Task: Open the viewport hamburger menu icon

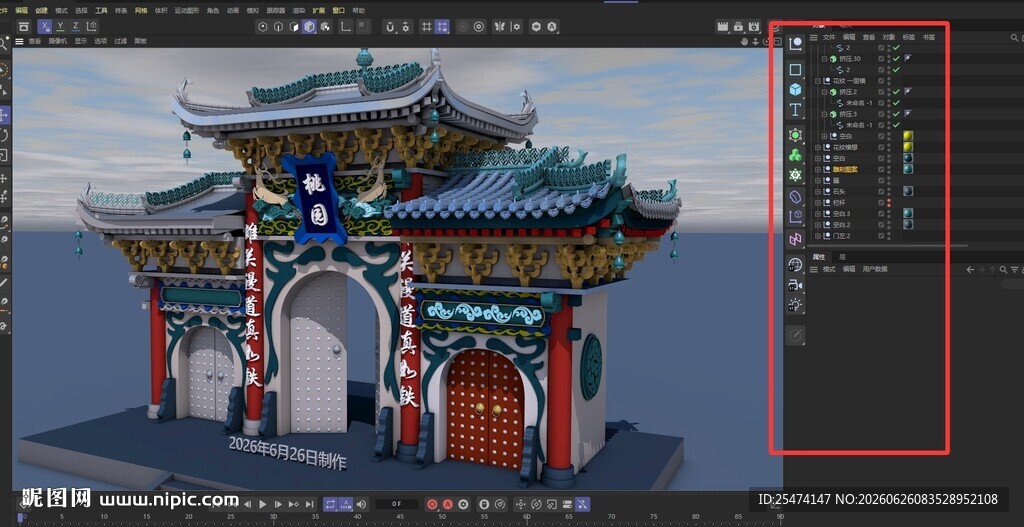Action: [20, 40]
